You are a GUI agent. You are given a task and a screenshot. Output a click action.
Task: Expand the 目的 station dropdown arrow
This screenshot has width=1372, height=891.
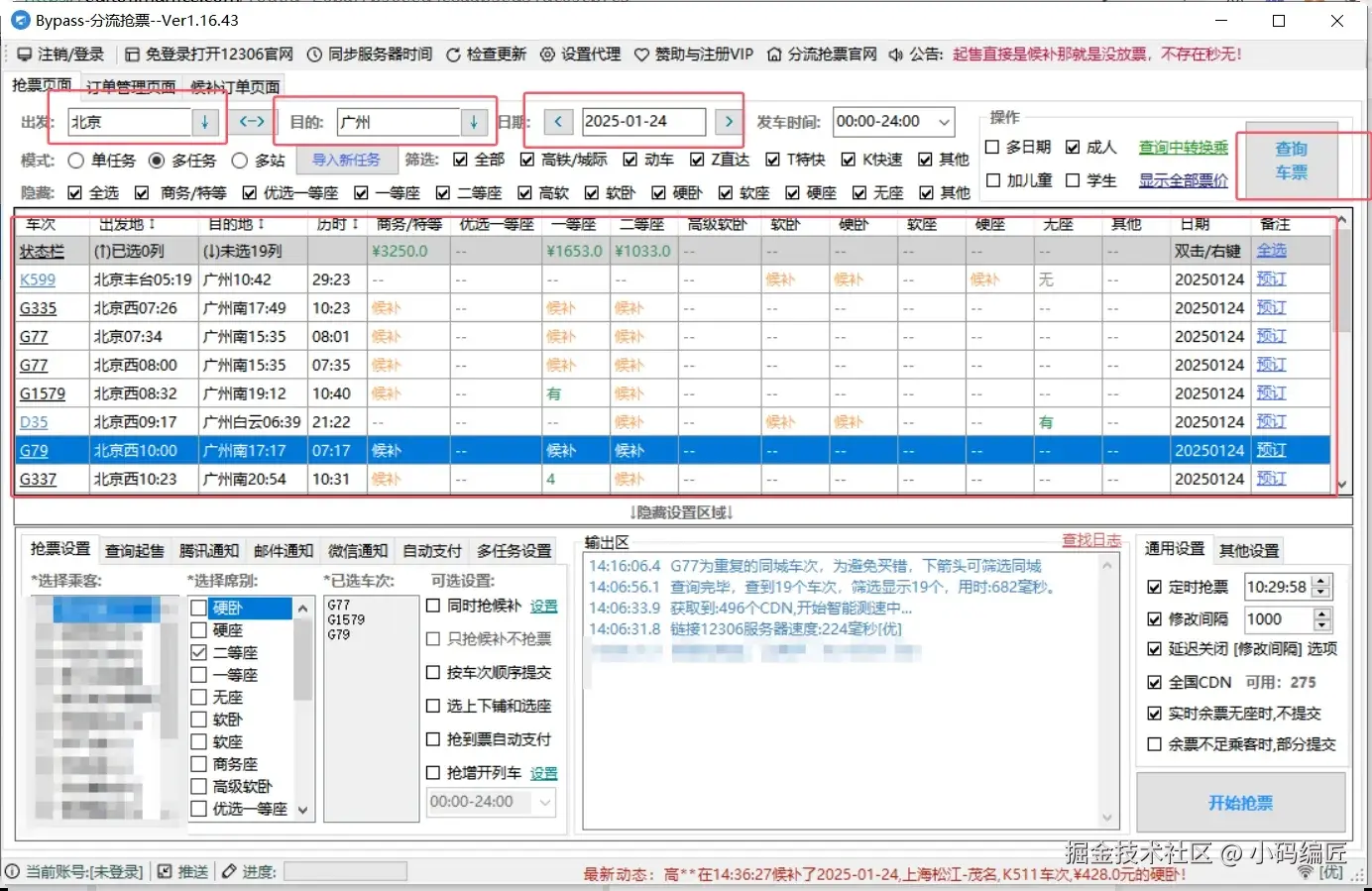point(474,122)
